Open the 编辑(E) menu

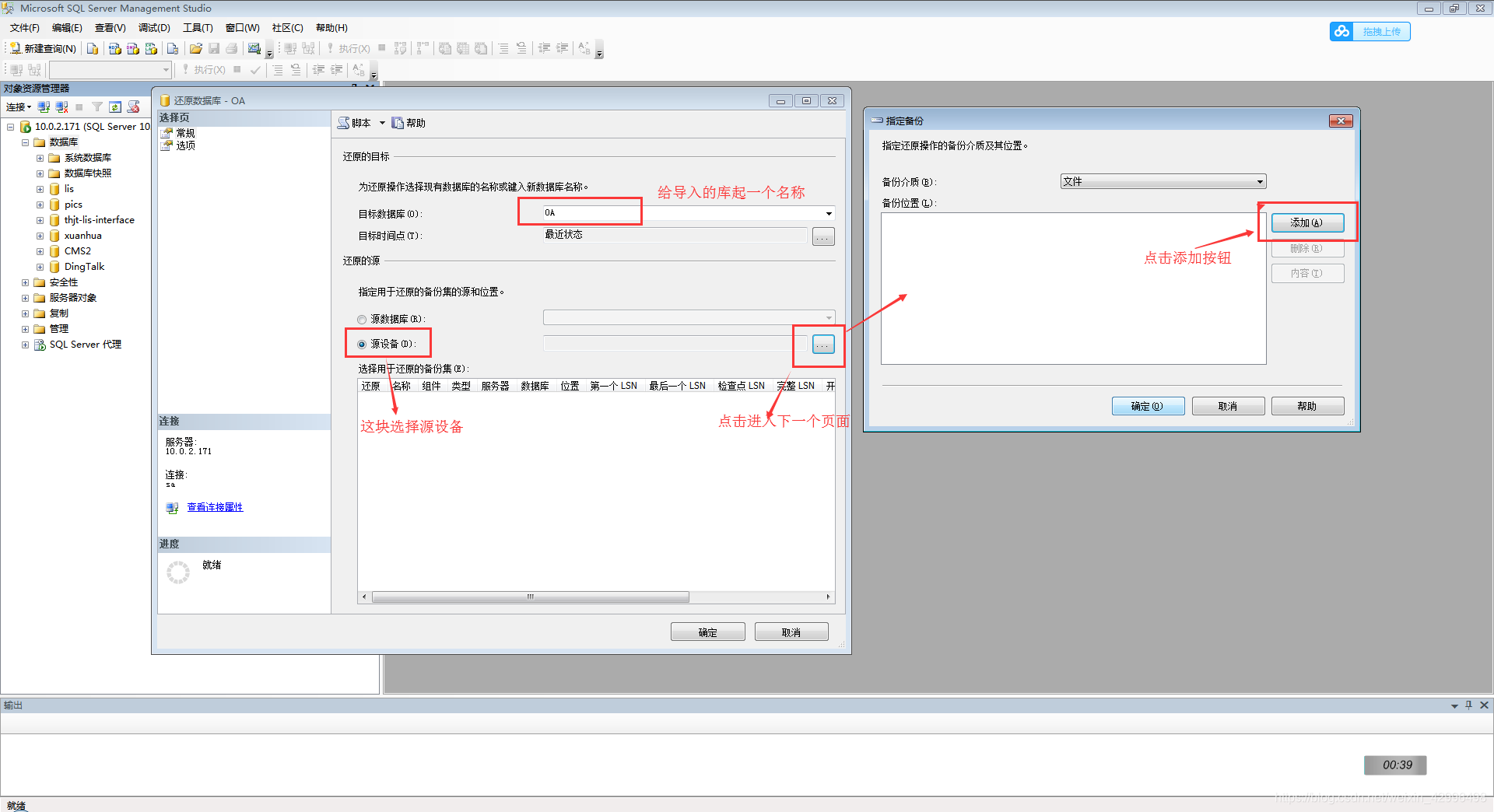coord(67,28)
